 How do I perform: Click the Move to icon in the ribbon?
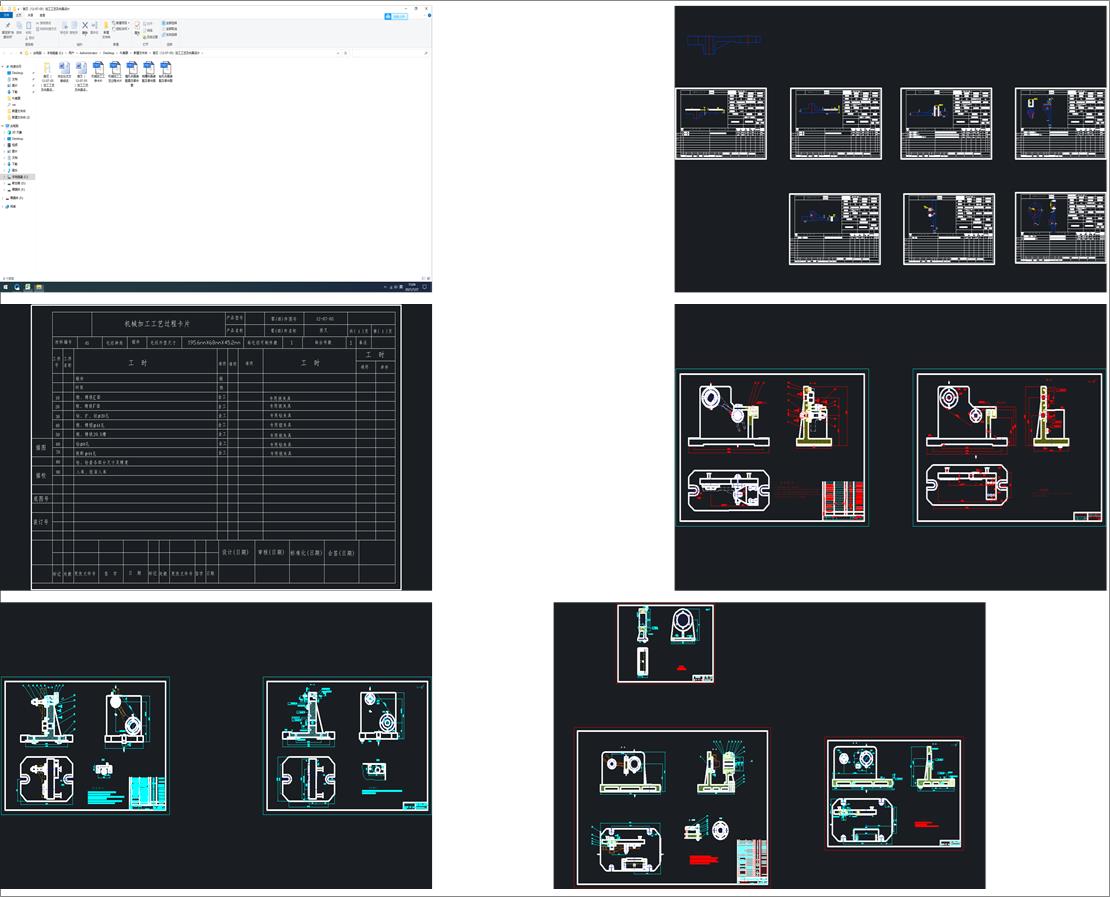pos(64,28)
